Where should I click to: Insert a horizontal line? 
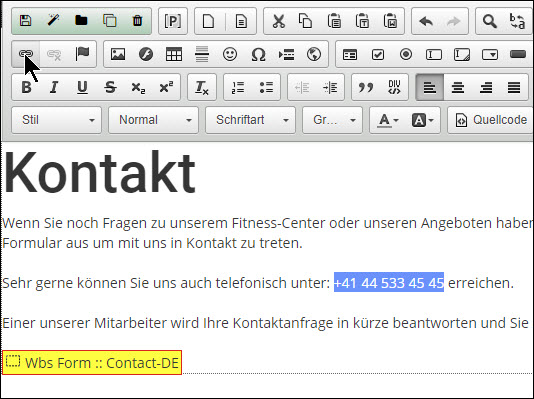tap(202, 54)
